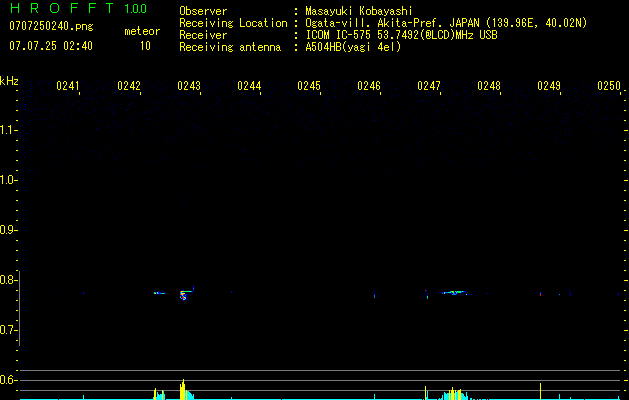Click the kHz axis unit label
The height and width of the screenshot is (400, 629).
point(9,81)
